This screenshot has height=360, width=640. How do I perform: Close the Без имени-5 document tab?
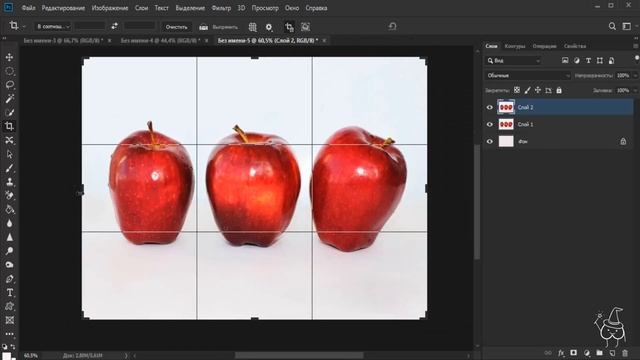324,40
